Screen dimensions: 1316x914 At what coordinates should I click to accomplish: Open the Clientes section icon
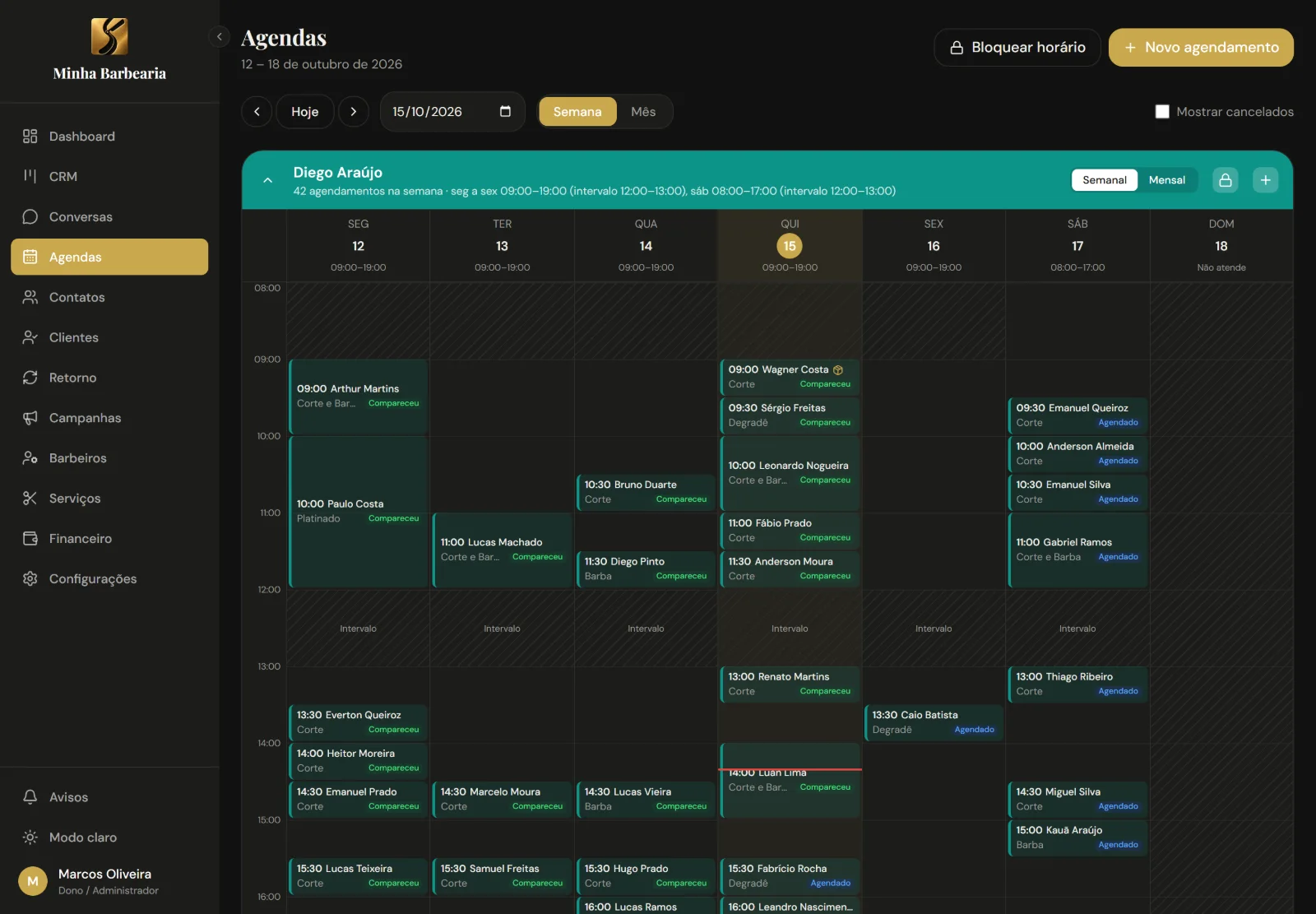[x=30, y=338]
